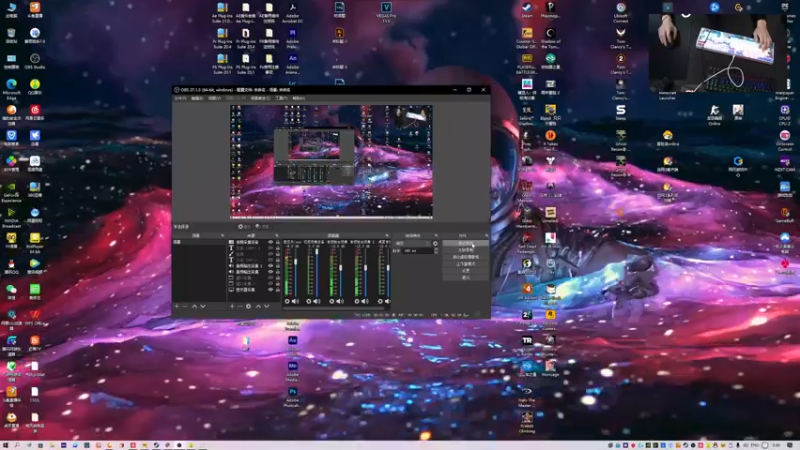Screen dimensions: 800x450
Task: Open GeForce Experience desktop shortcut
Action: point(11,193)
